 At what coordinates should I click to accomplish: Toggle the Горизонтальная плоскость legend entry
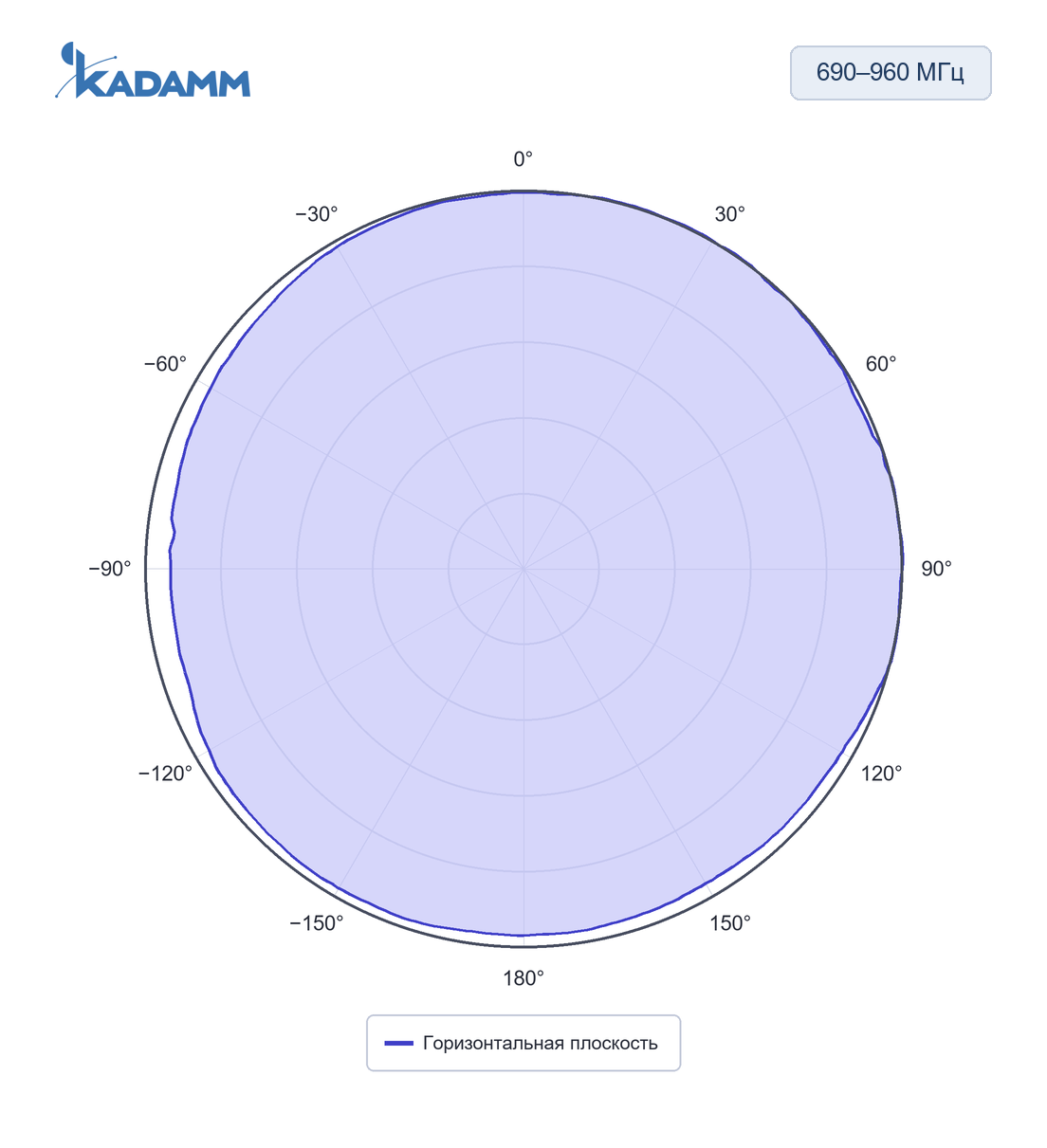[x=523, y=1043]
